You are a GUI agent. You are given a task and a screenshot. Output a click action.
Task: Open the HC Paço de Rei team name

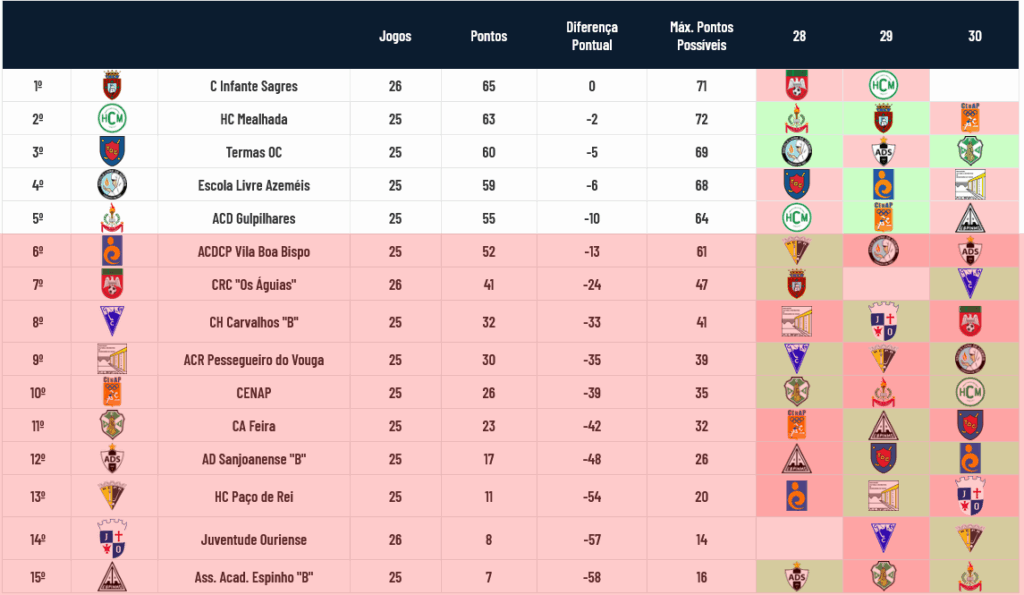(x=254, y=496)
